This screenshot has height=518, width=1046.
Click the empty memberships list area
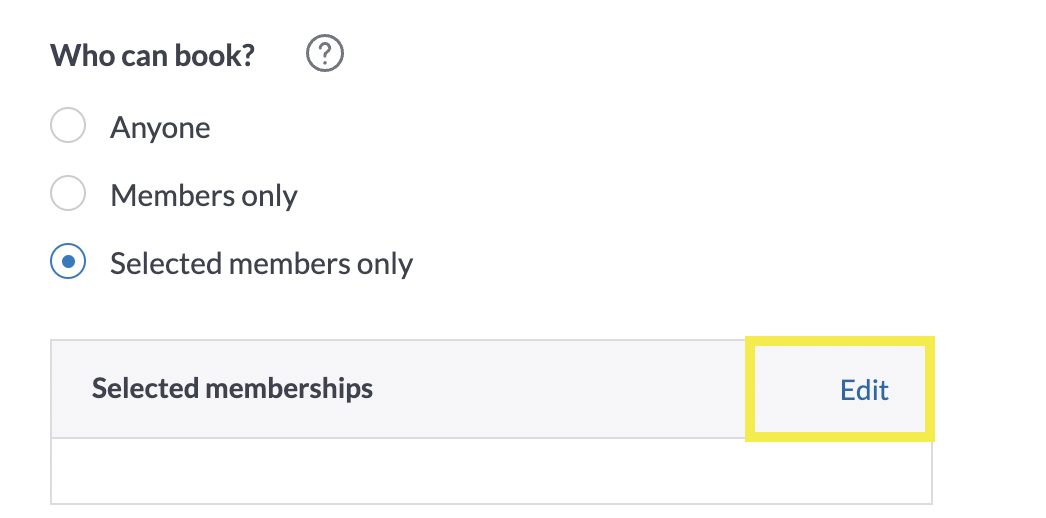click(x=490, y=471)
